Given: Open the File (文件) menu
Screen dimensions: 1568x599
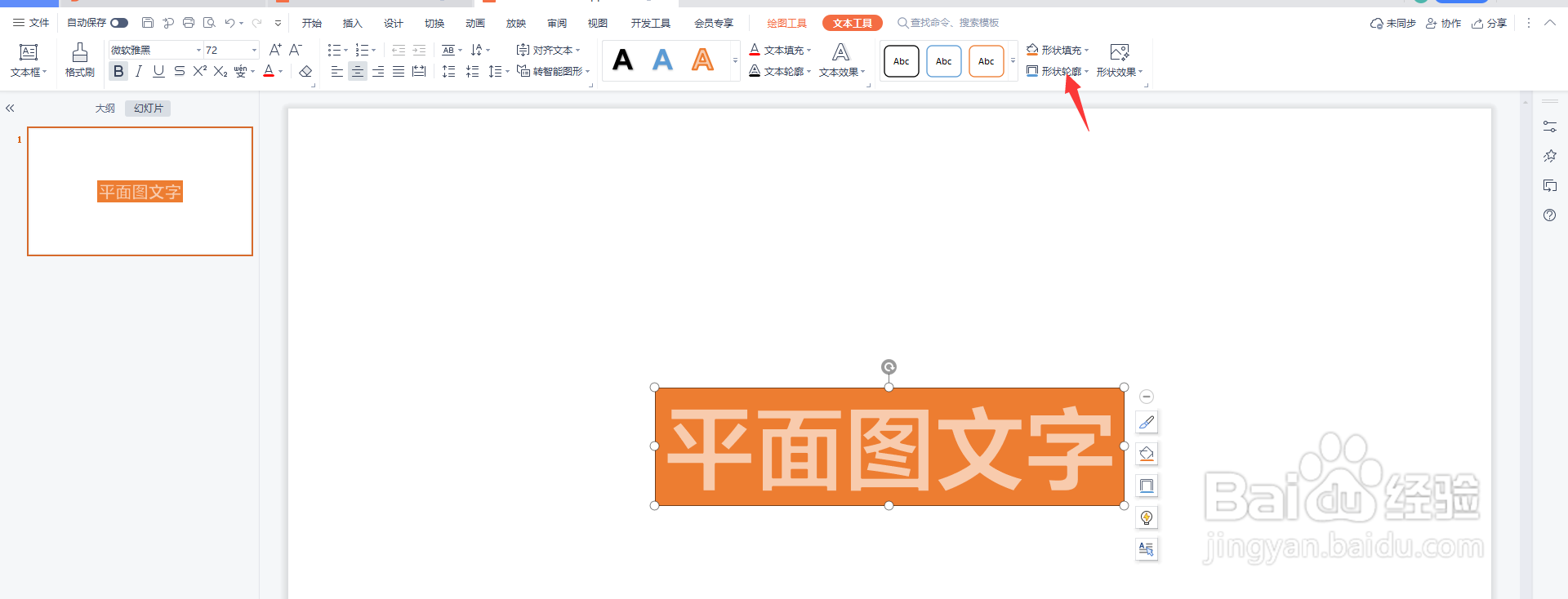Looking at the screenshot, I should pos(31,23).
